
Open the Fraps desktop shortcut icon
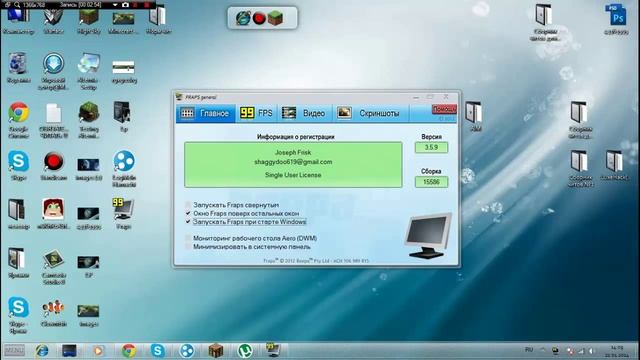[x=123, y=209]
